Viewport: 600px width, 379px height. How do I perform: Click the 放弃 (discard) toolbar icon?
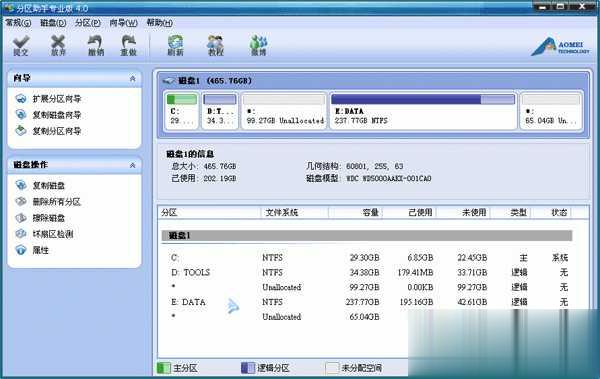tap(58, 46)
